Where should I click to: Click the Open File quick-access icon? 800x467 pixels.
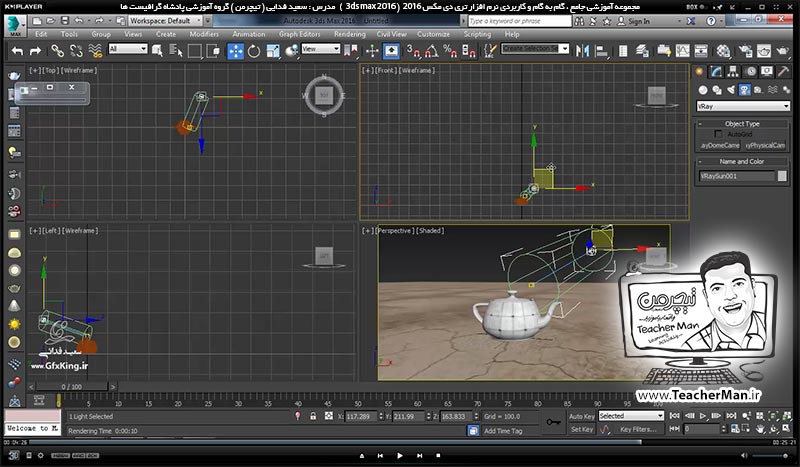pos(51,21)
